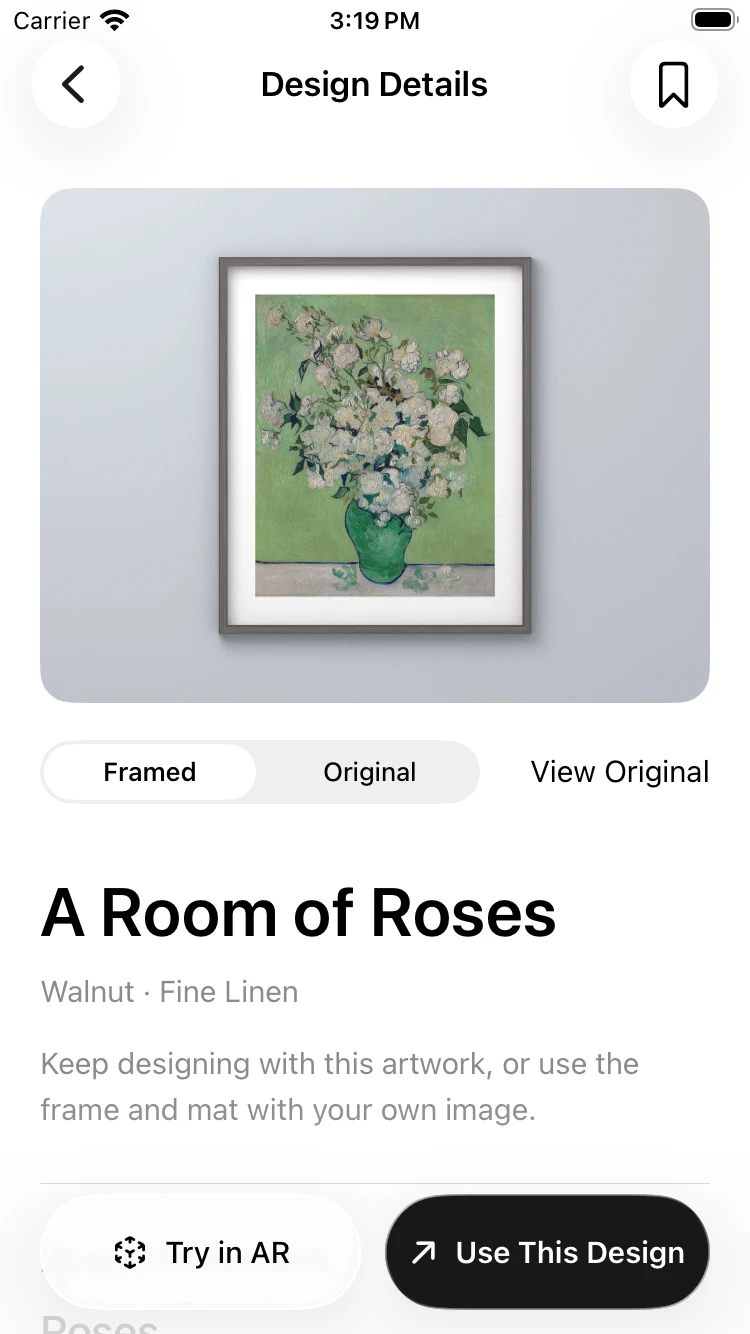Bookmark this design with the bookmark icon
The image size is (750, 1334).
click(674, 85)
